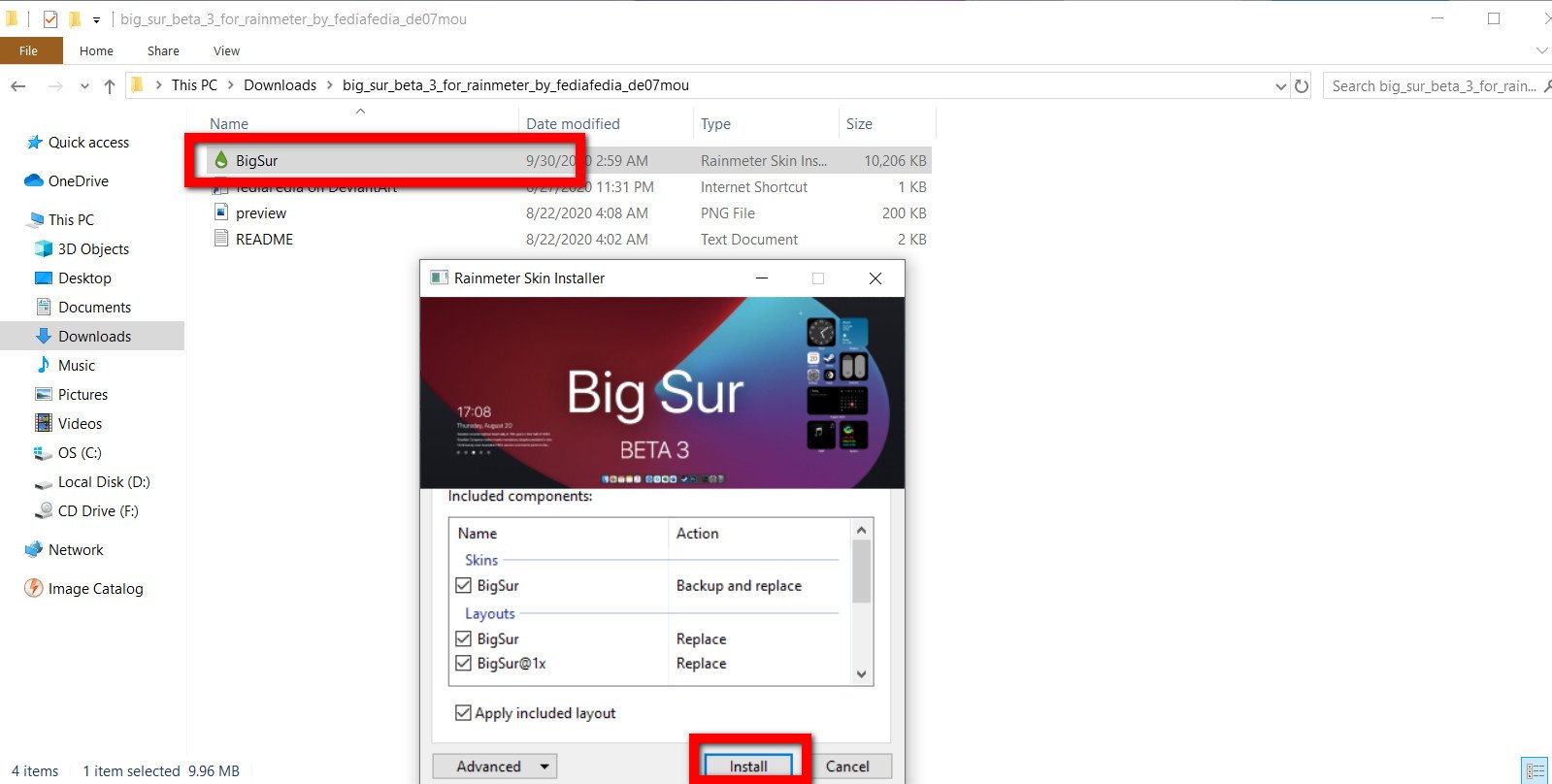The width and height of the screenshot is (1552, 784).
Task: Open the File ribbon tab
Action: [29, 50]
